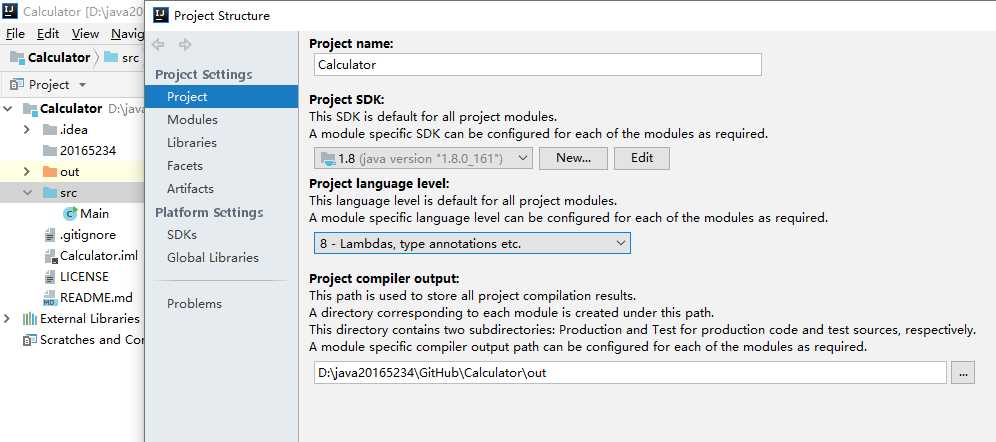Collapse the src folder

[27, 192]
